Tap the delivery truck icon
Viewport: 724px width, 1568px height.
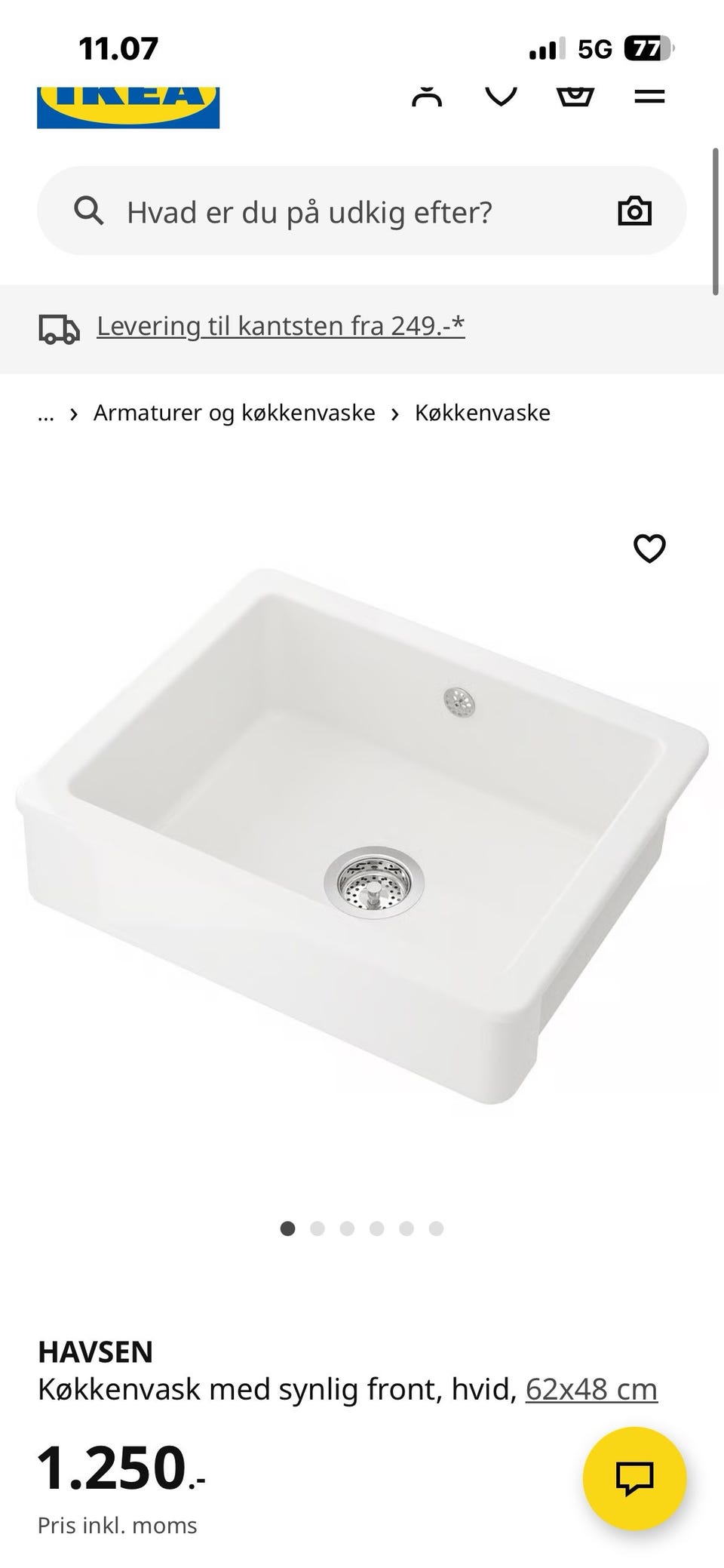coord(59,329)
